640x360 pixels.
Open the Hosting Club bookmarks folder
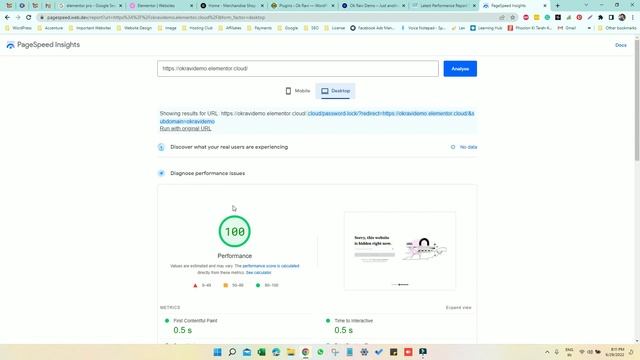pyautogui.click(x=197, y=28)
